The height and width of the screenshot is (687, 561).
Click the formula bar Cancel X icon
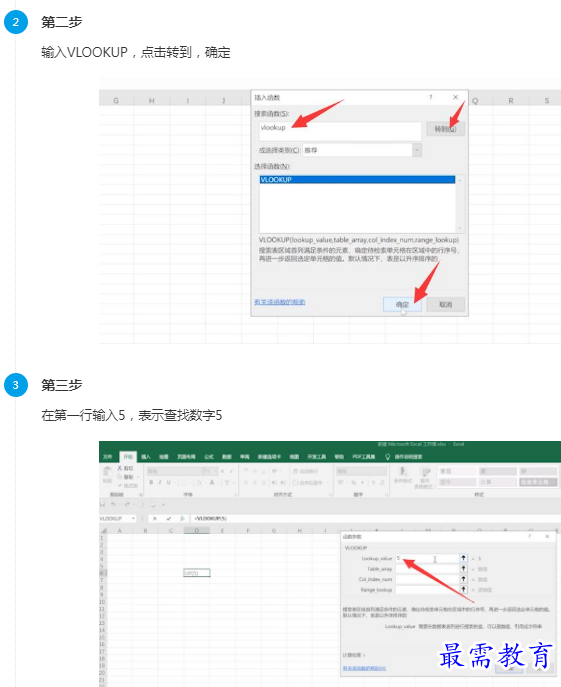point(155,518)
